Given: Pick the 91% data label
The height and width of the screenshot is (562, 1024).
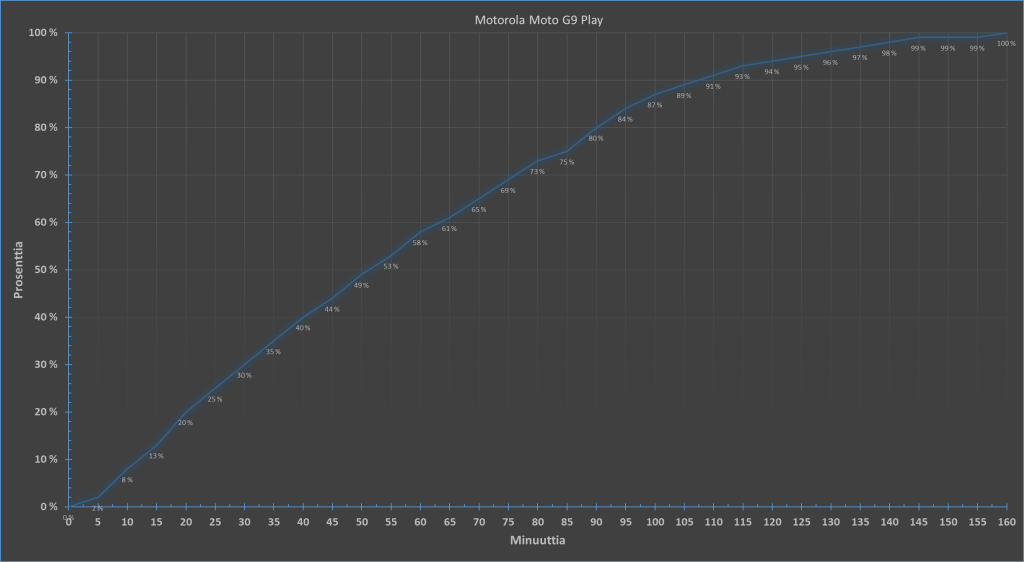Looking at the screenshot, I should coord(713,86).
